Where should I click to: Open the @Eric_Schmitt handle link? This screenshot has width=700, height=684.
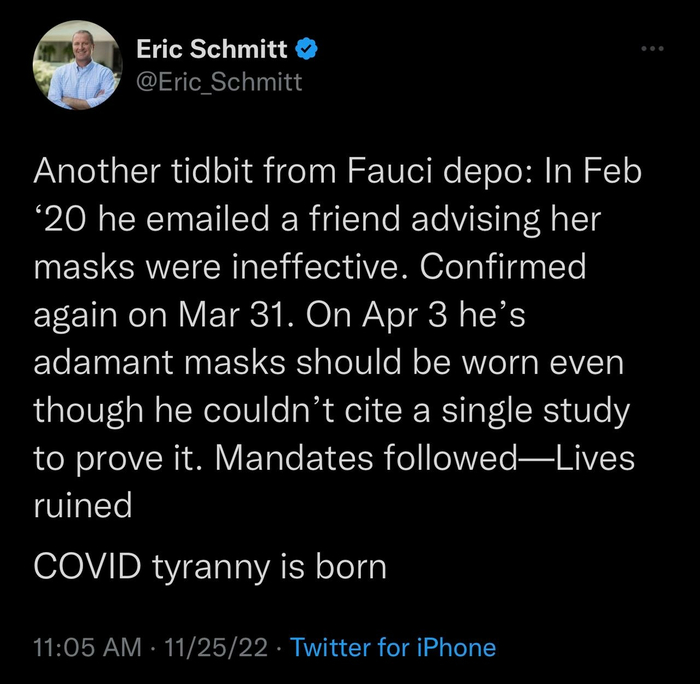217,82
